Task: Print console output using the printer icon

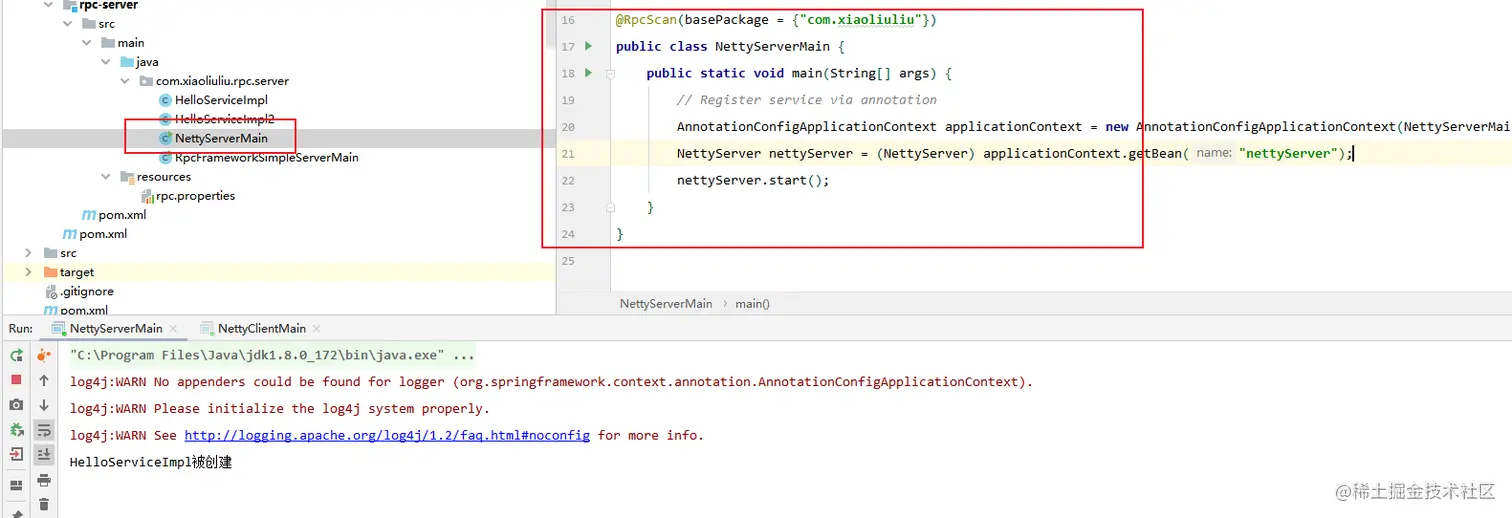Action: [x=44, y=480]
